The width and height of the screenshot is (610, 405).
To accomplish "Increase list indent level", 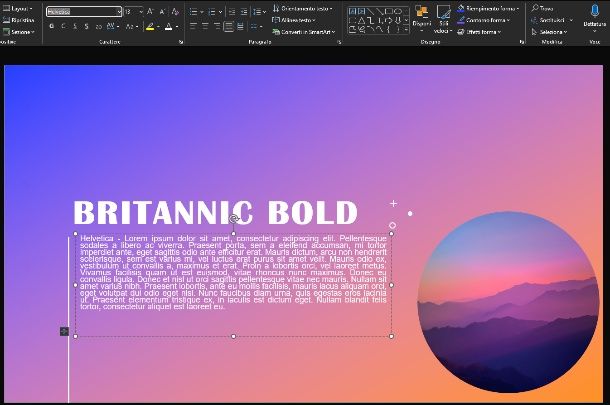I will 244,12.
